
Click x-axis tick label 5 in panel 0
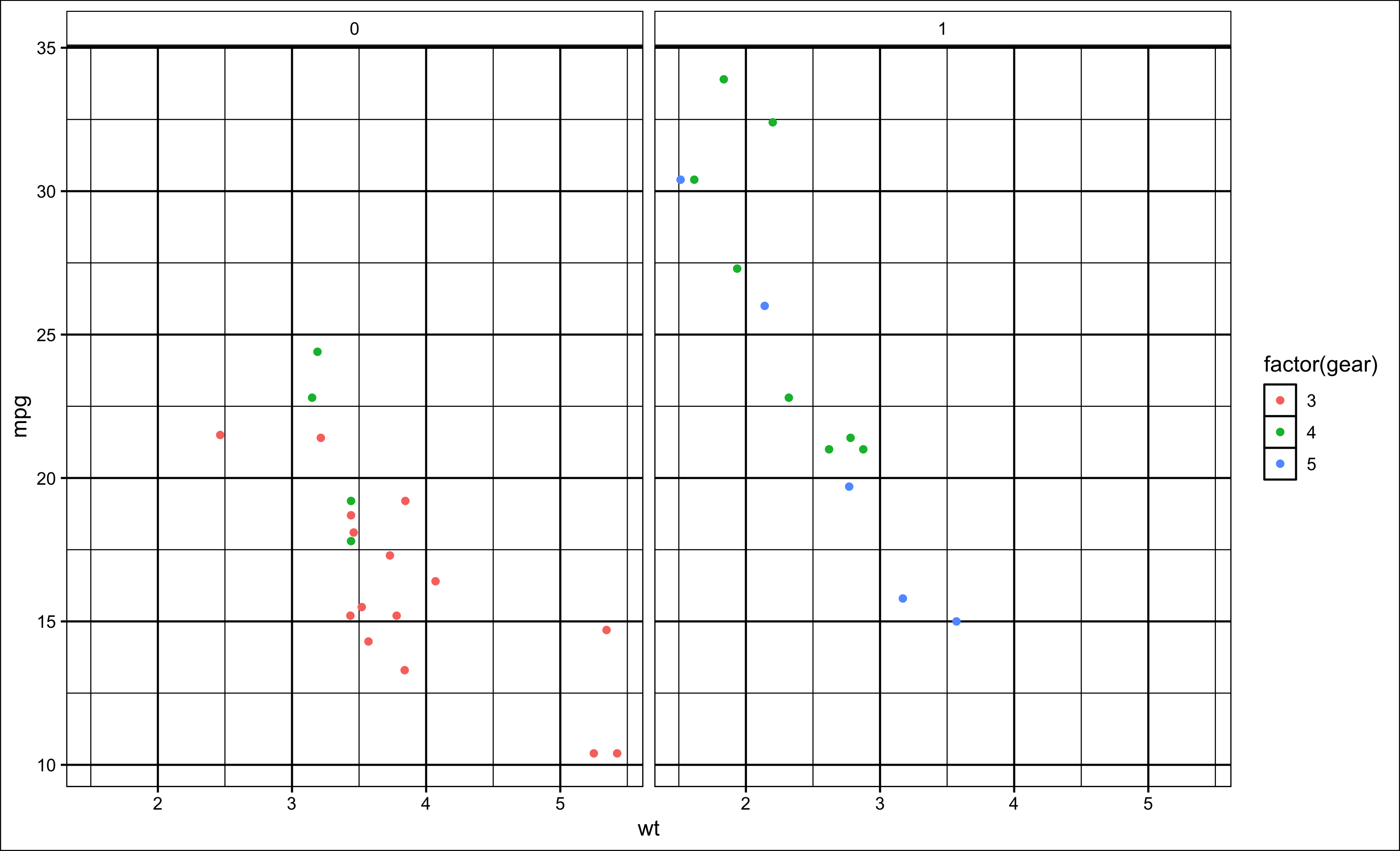(560, 803)
